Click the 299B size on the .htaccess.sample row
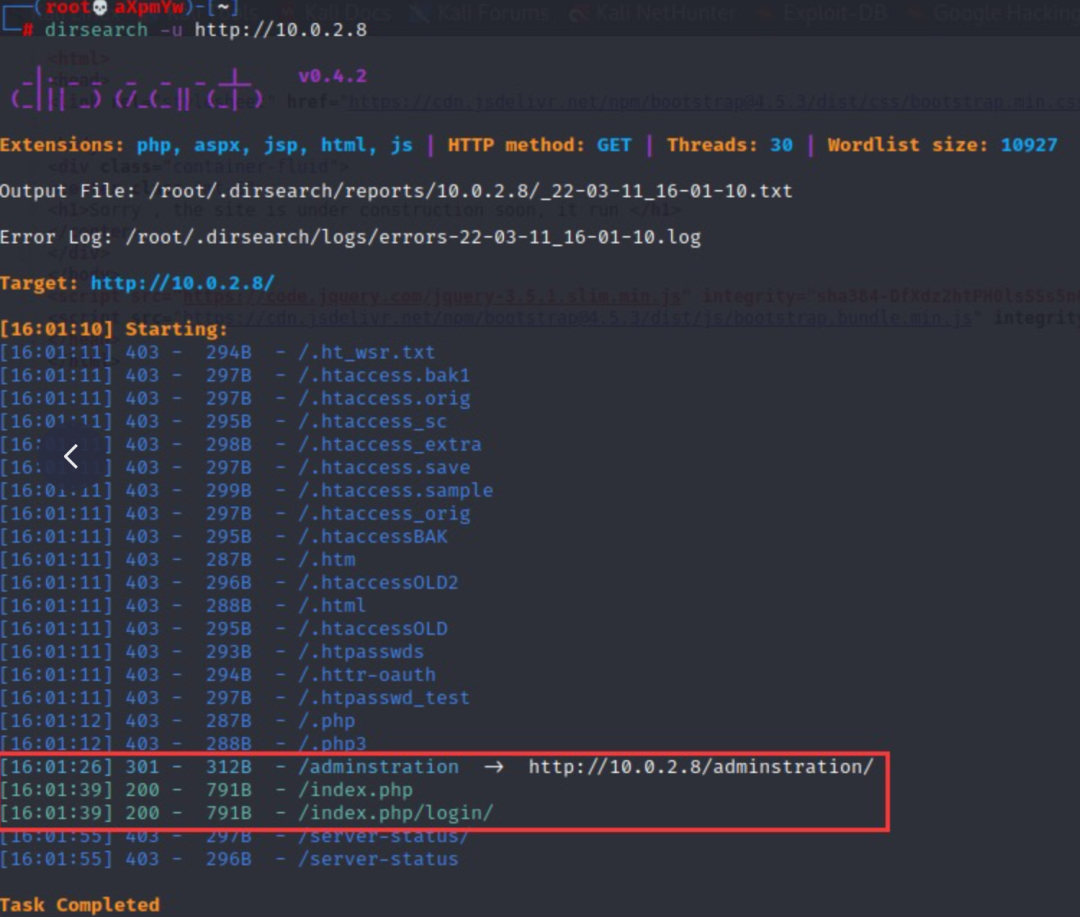The height and width of the screenshot is (917, 1080). tap(229, 491)
